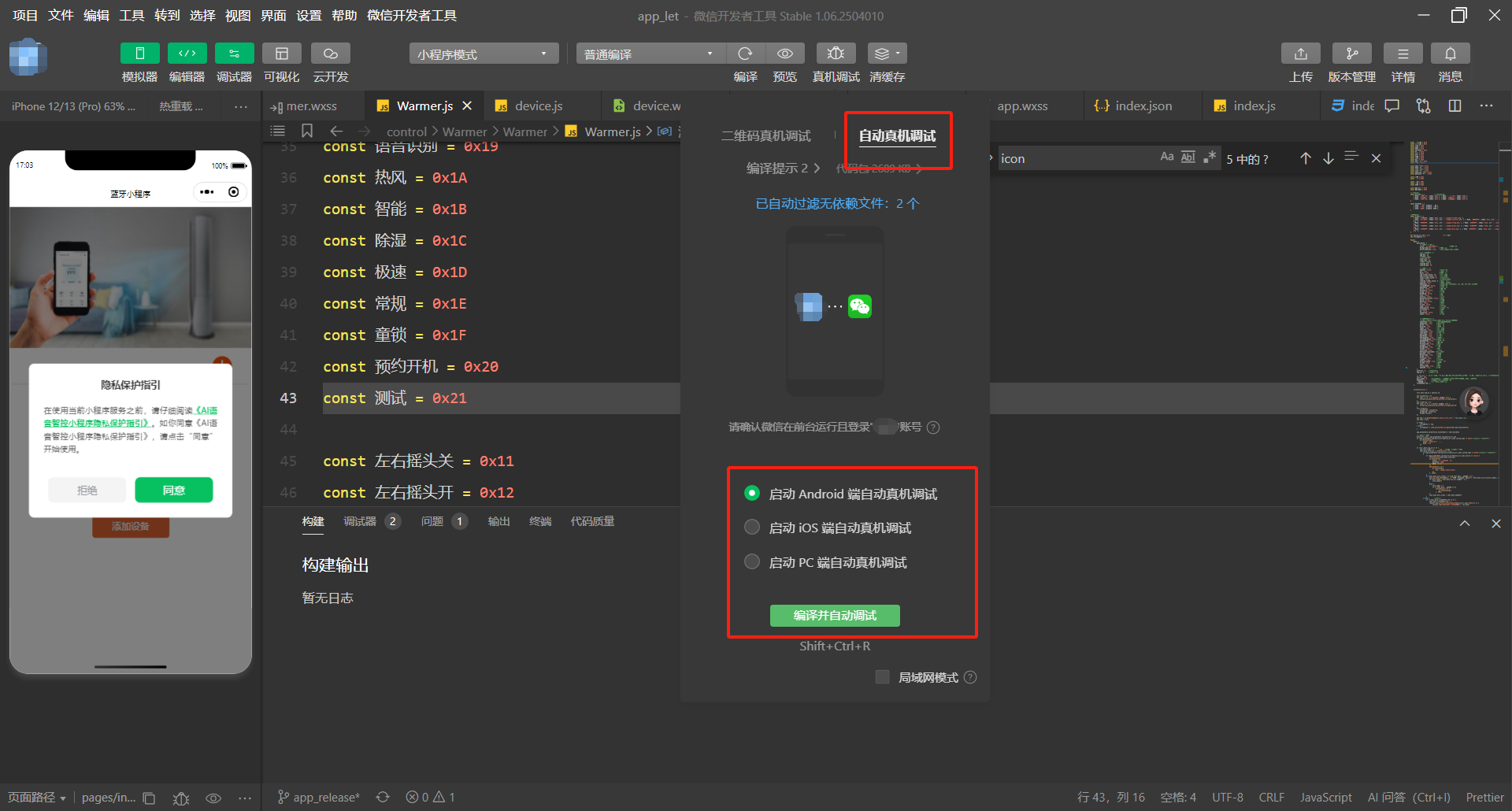Screen dimensions: 1512x811
Task: Open the 工具 menu in menu bar
Action: click(132, 16)
